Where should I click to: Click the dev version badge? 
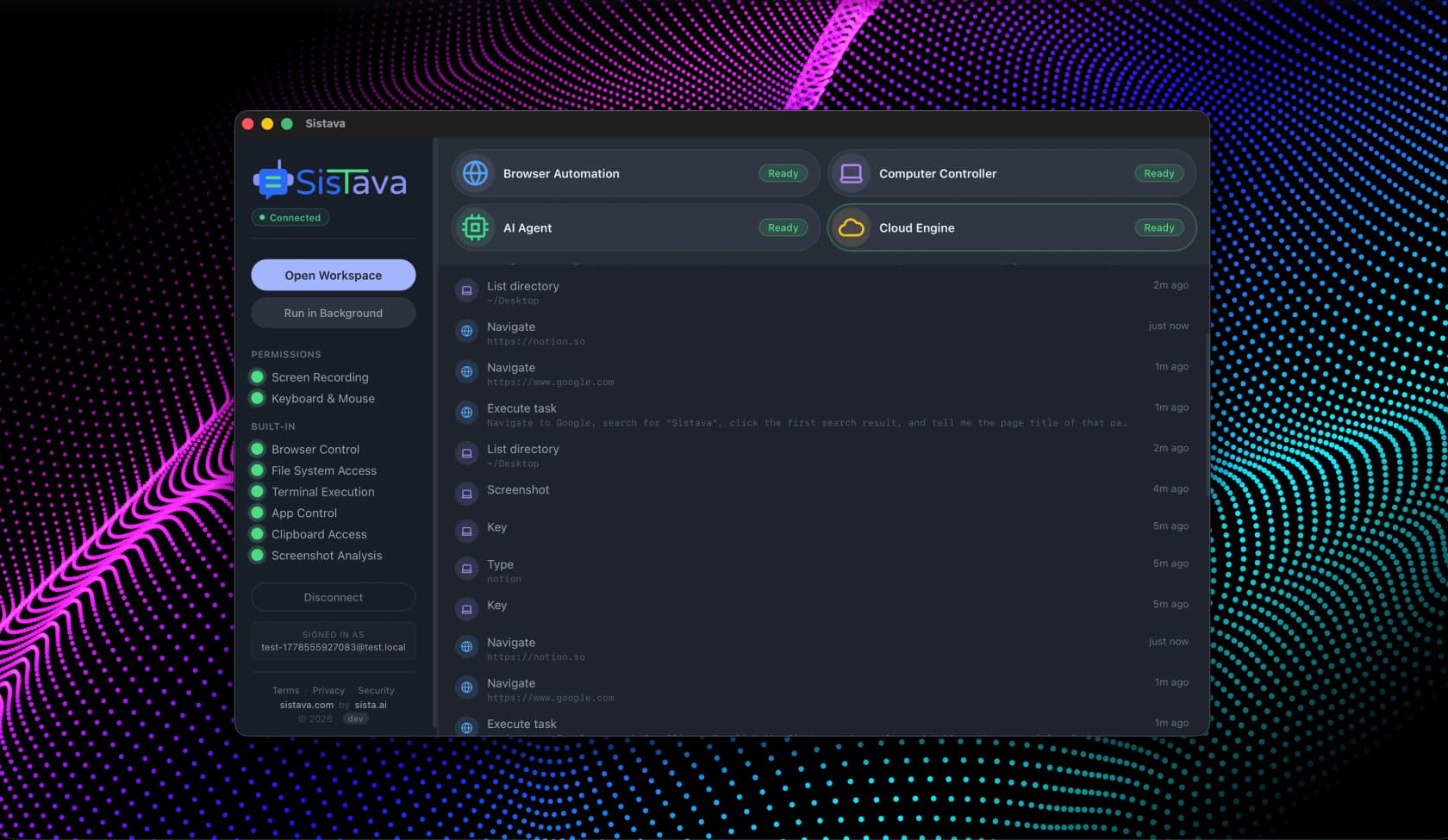pyautogui.click(x=355, y=719)
